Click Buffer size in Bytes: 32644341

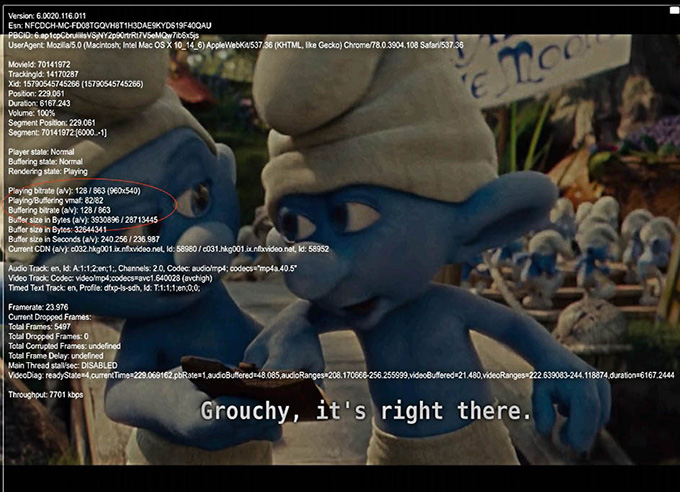point(57,230)
